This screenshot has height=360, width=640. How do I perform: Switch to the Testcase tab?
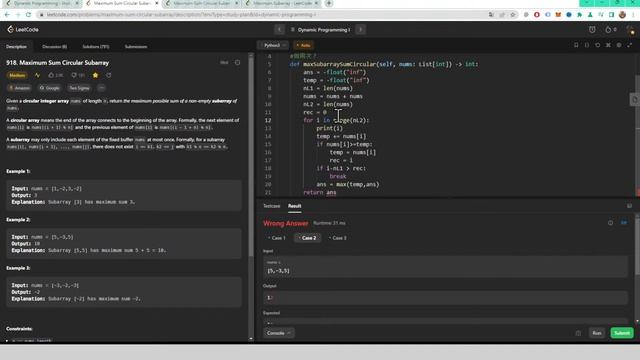(x=271, y=206)
